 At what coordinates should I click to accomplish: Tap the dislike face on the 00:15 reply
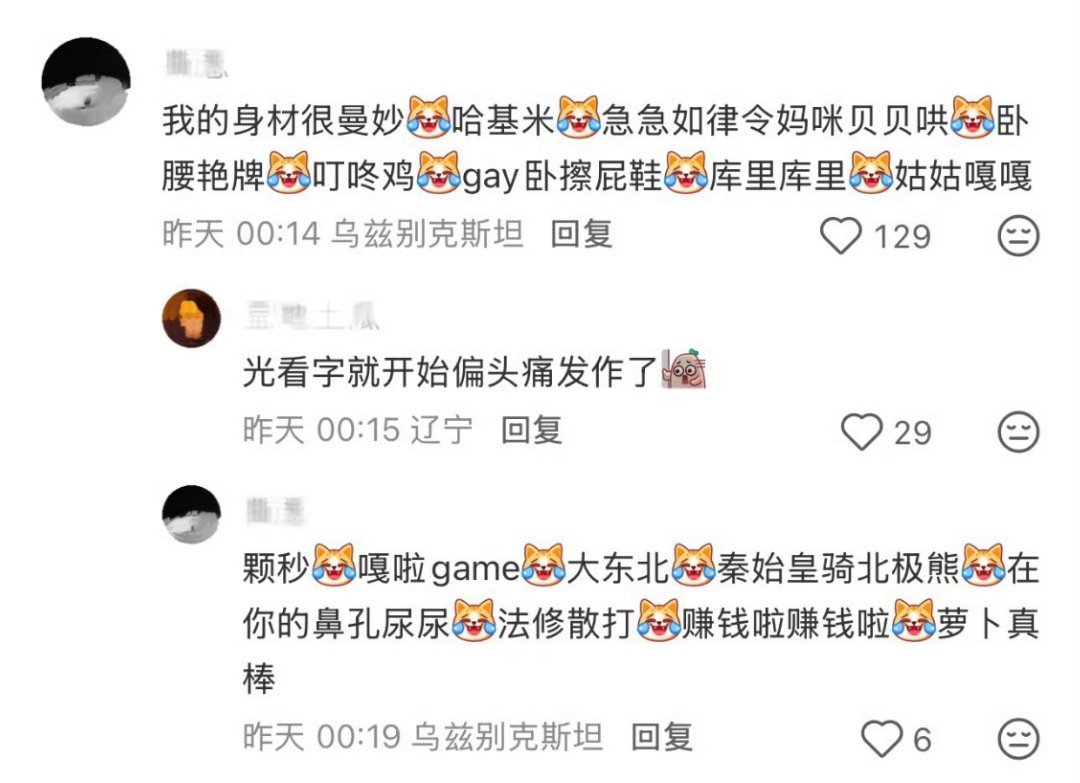click(x=1019, y=432)
